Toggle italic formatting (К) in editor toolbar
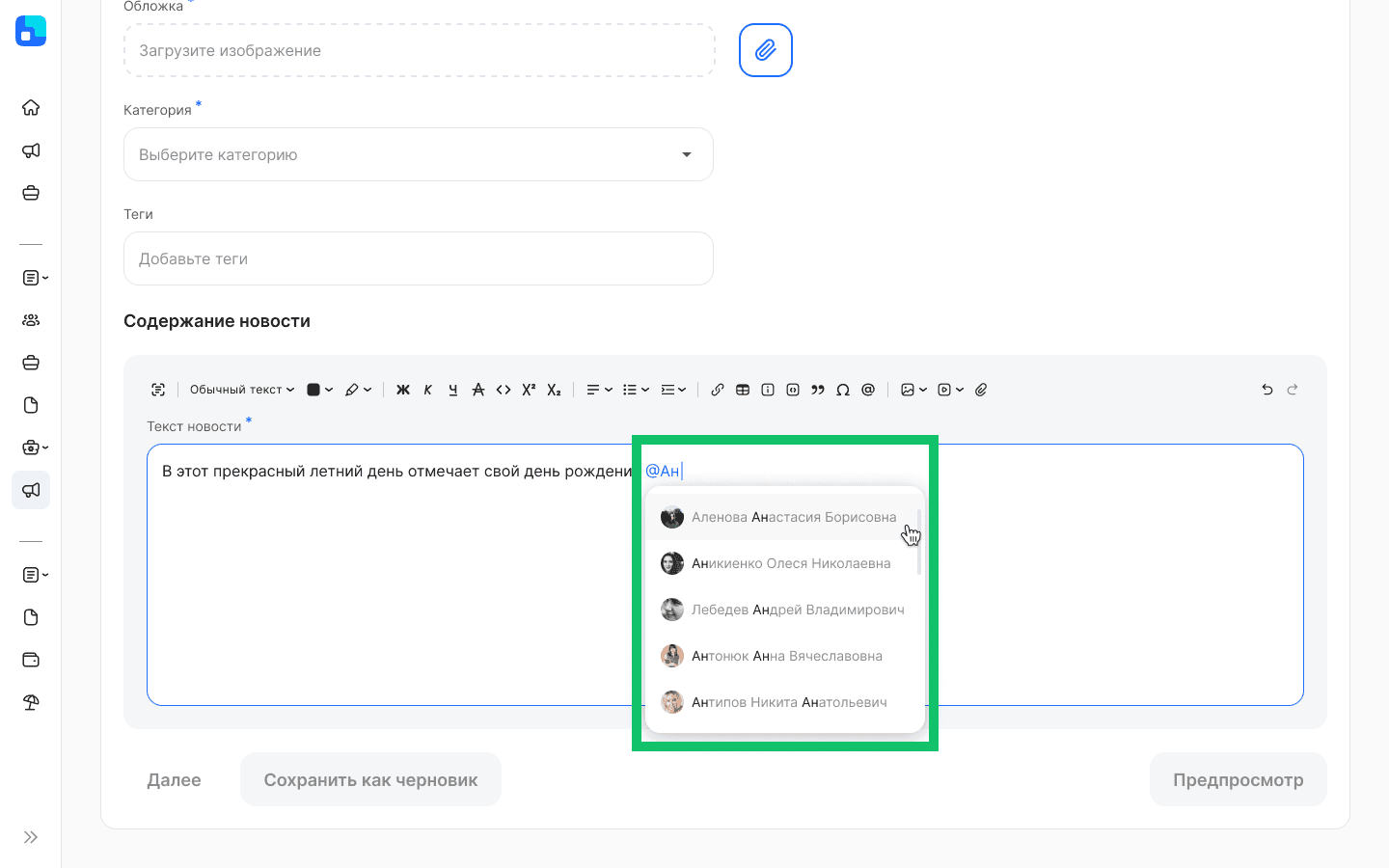The height and width of the screenshot is (868, 1389). click(428, 390)
